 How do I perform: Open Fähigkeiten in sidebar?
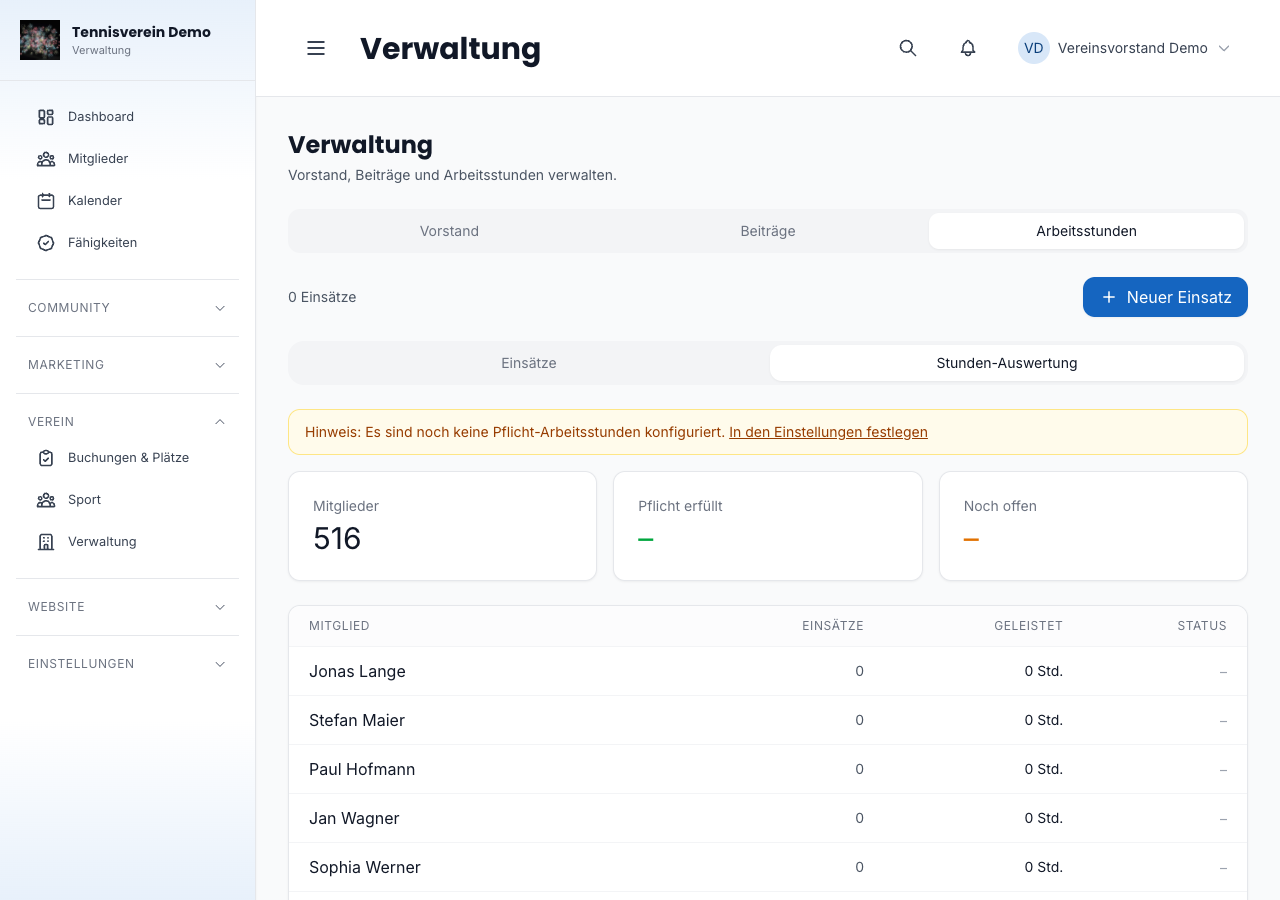coord(127,243)
